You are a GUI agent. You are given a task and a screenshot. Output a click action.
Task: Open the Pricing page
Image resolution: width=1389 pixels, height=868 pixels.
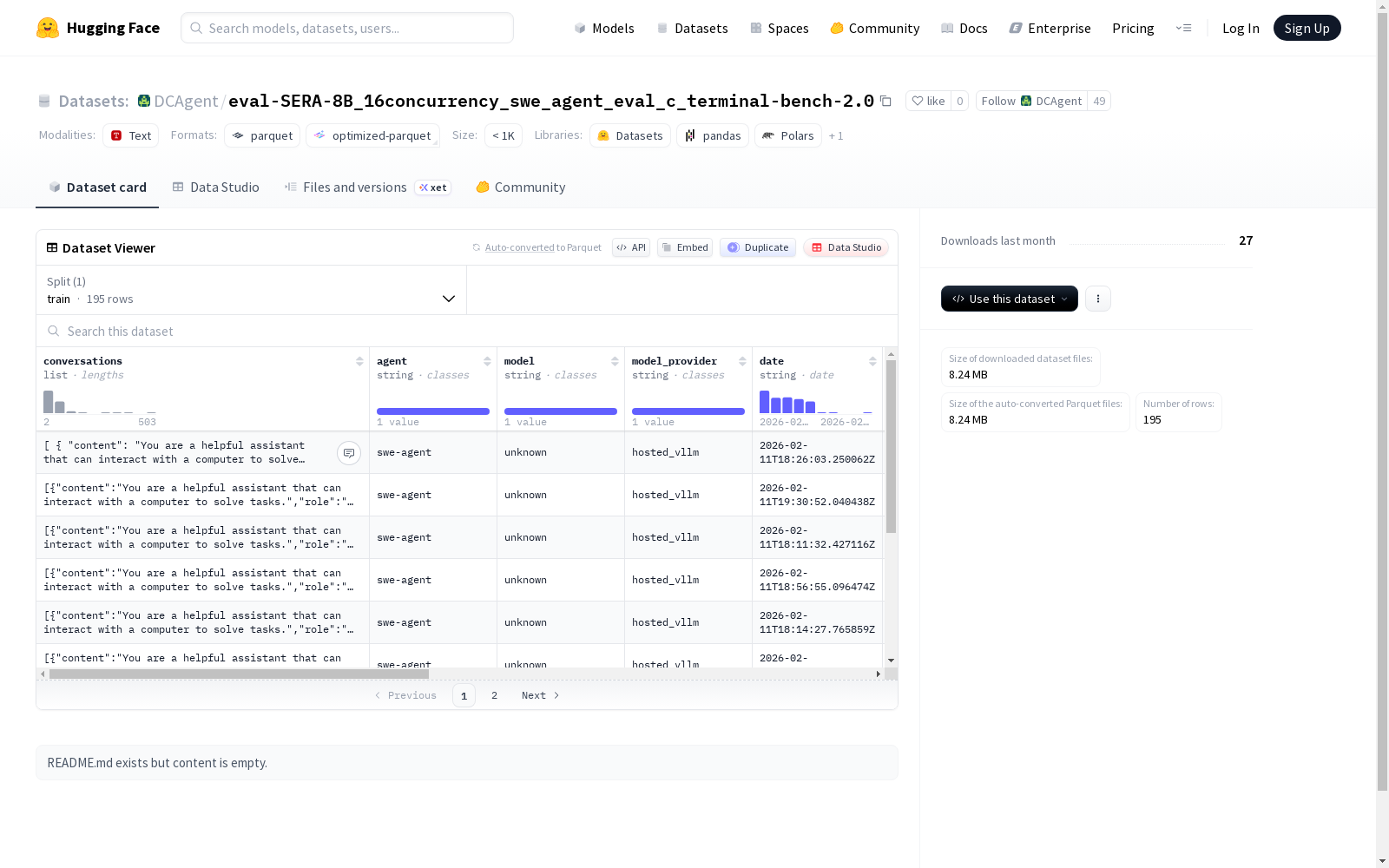[1133, 28]
